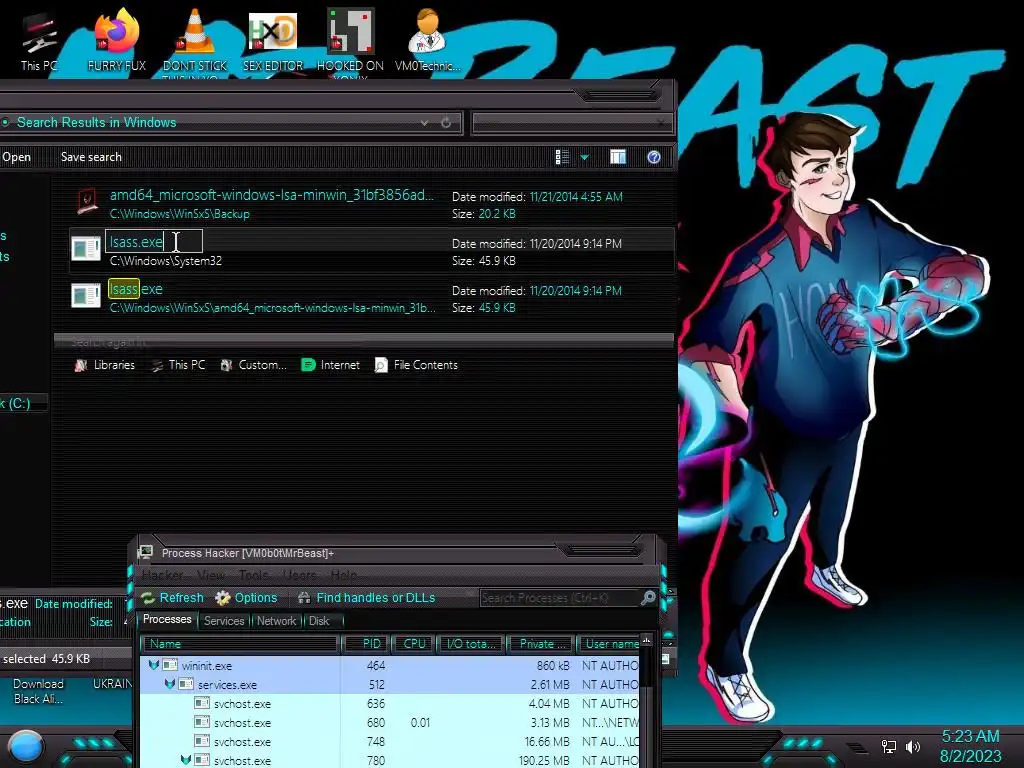Search again in Custom location
The width and height of the screenshot is (1024, 768).
pos(253,365)
